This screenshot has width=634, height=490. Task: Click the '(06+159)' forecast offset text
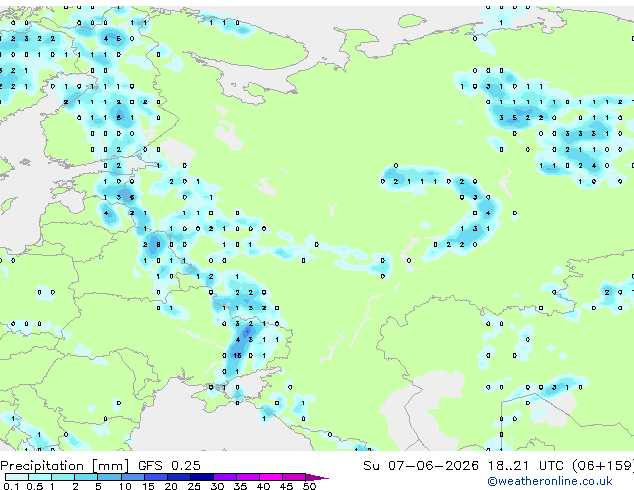tap(603, 466)
